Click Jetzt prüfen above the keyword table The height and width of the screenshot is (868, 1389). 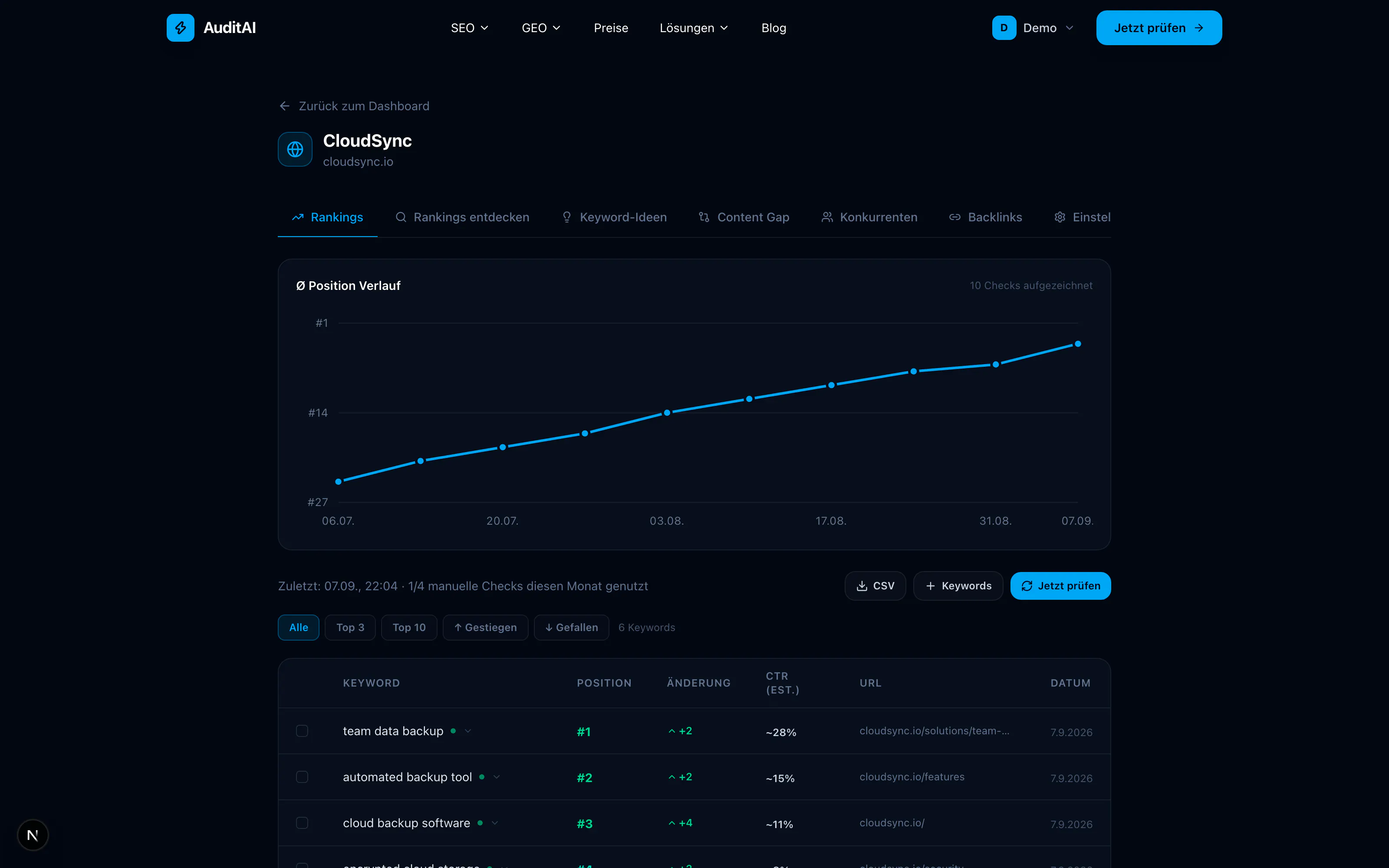[x=1061, y=585]
